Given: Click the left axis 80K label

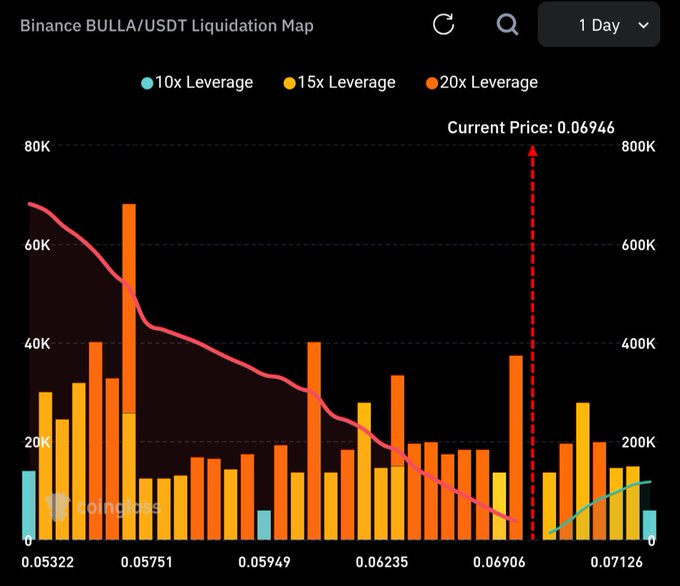Looking at the screenshot, I should (37, 146).
